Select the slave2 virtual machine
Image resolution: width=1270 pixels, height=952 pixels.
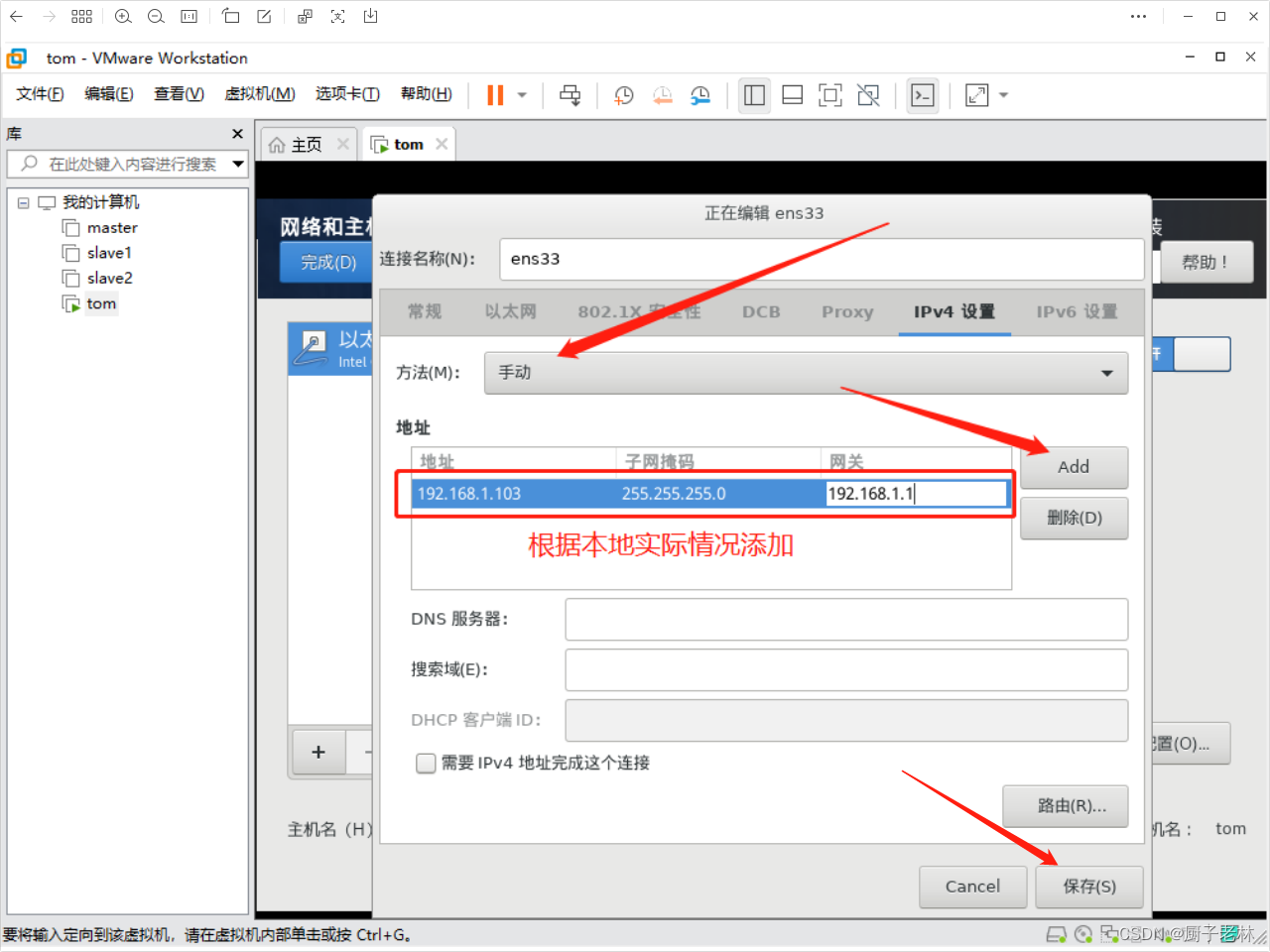(109, 279)
